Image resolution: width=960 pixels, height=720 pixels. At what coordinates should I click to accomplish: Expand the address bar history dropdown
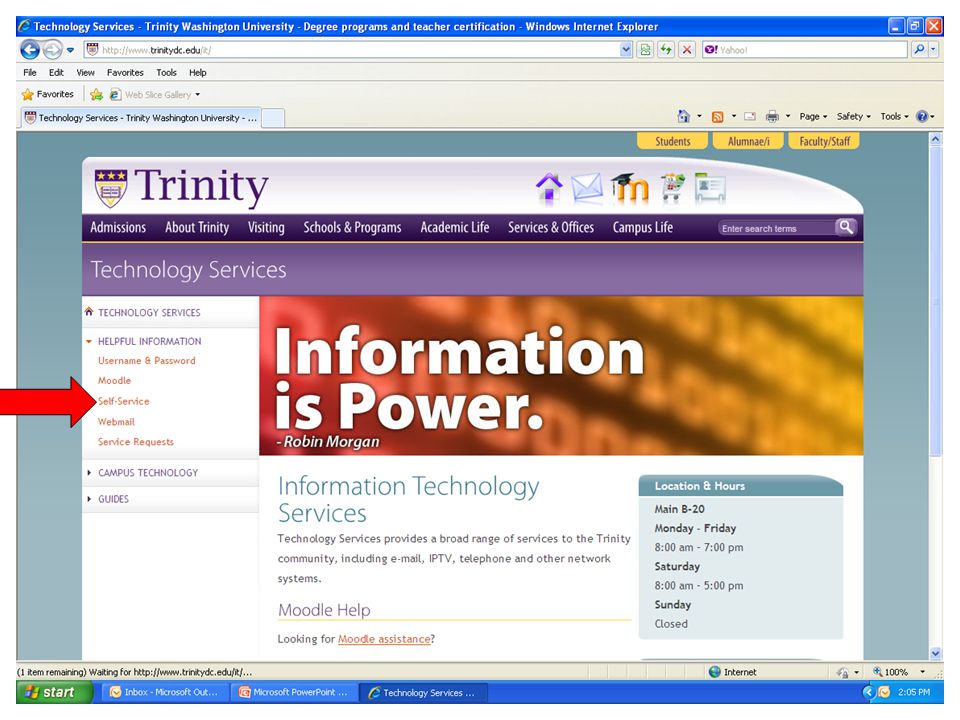click(x=626, y=50)
